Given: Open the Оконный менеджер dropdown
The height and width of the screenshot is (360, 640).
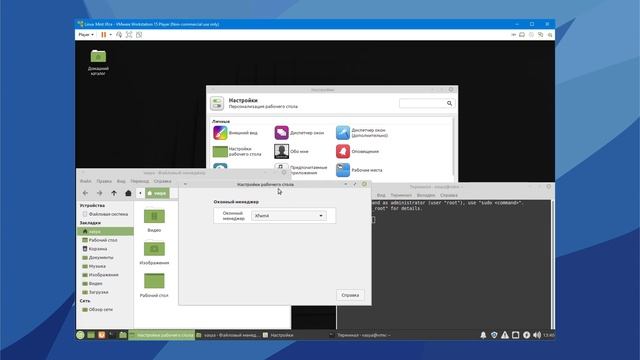Looking at the screenshot, I should [289, 216].
